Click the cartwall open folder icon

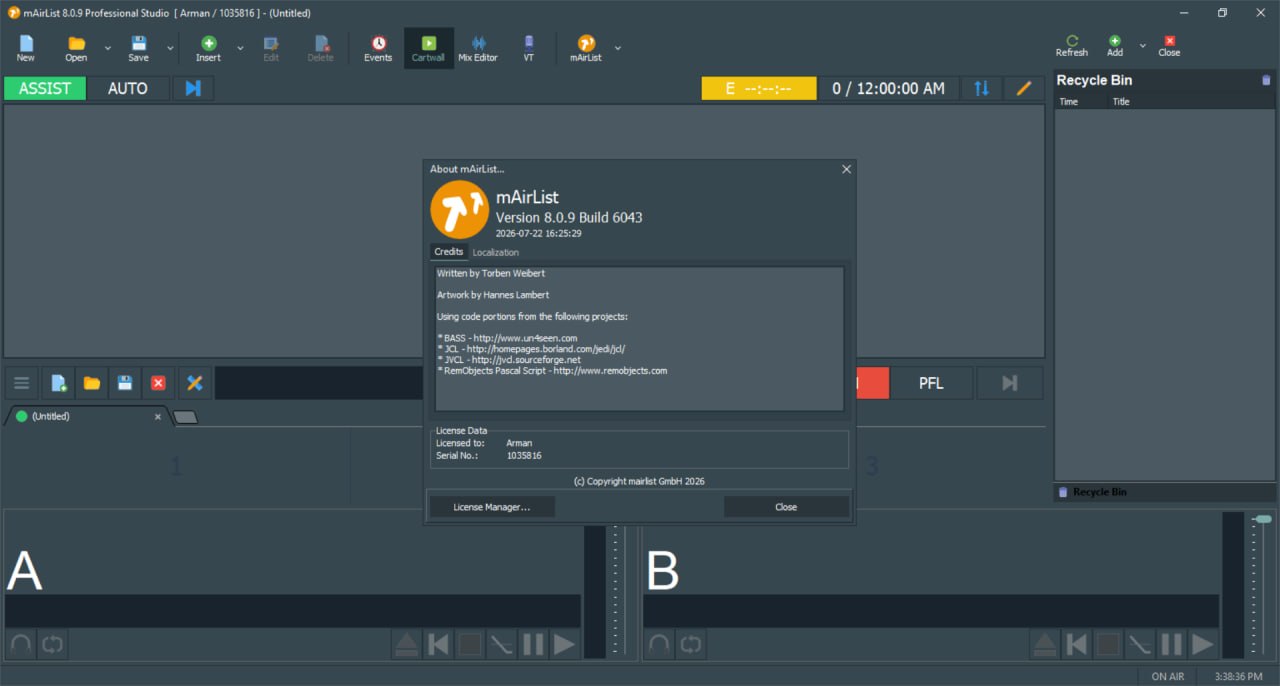pos(92,383)
